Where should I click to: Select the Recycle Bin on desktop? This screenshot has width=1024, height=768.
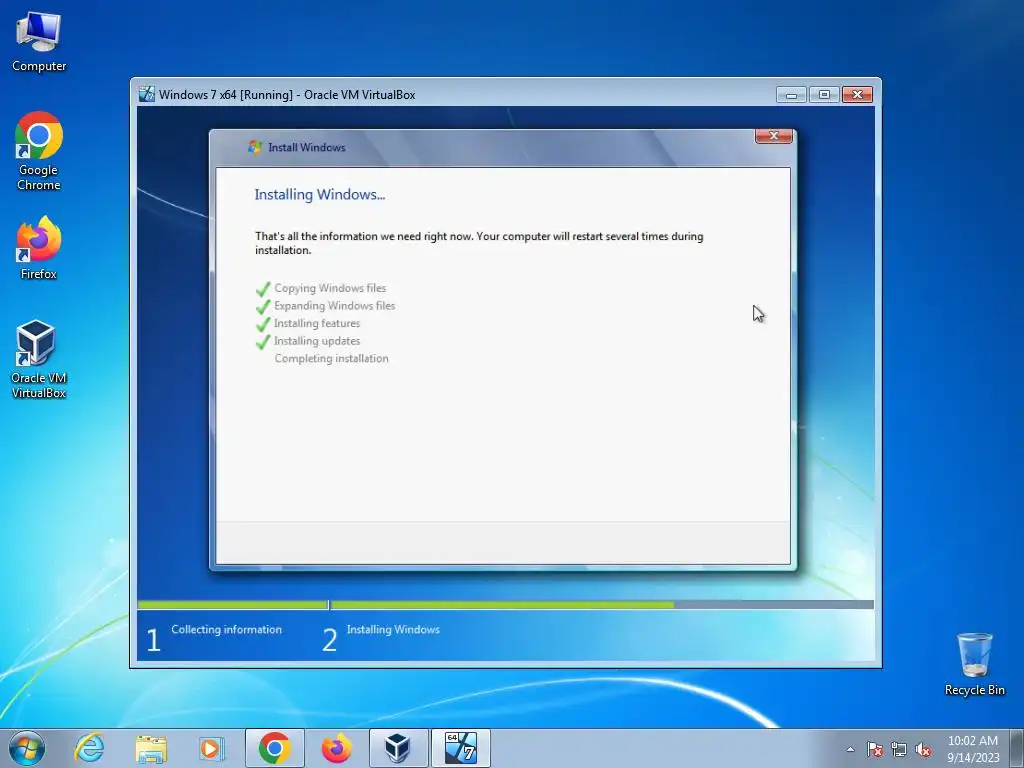[x=974, y=664]
